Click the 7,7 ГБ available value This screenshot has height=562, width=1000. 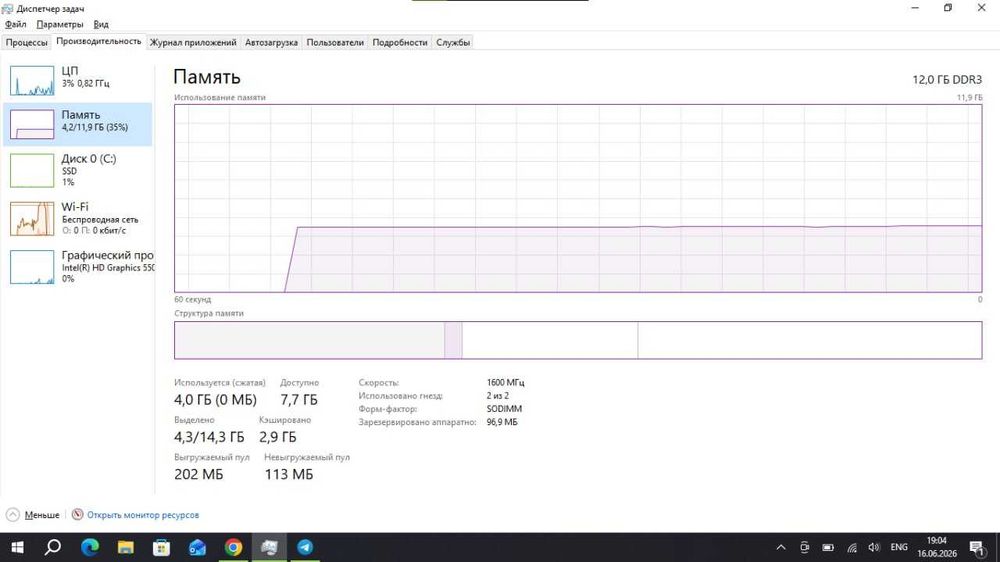pos(298,400)
